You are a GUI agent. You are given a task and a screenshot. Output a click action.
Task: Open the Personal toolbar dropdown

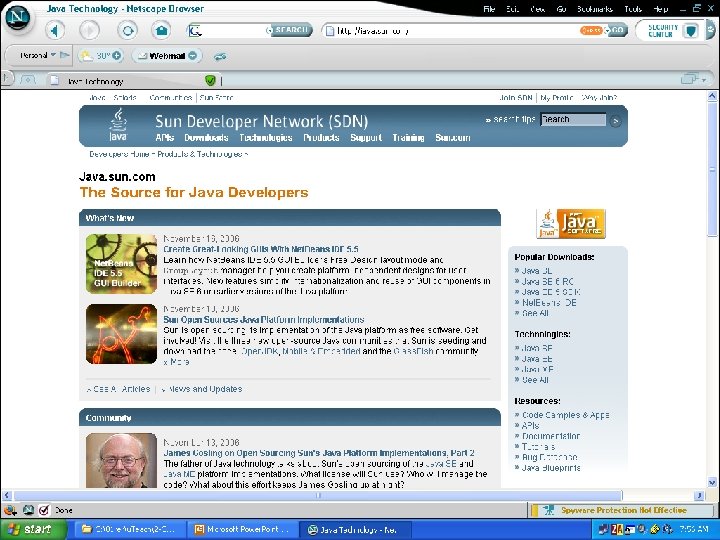[38, 55]
